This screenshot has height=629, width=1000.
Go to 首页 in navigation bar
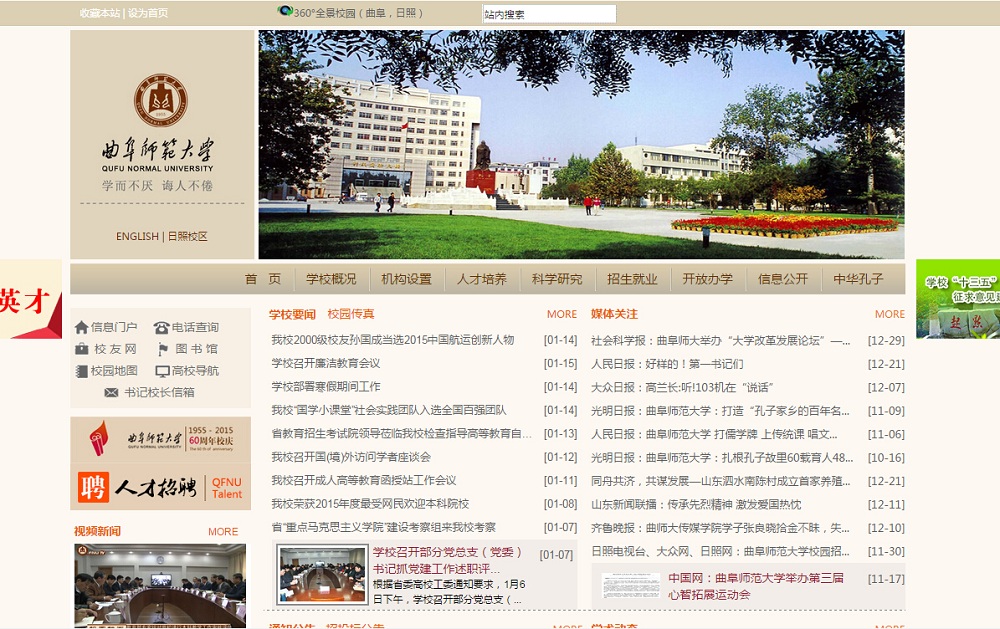coord(263,279)
